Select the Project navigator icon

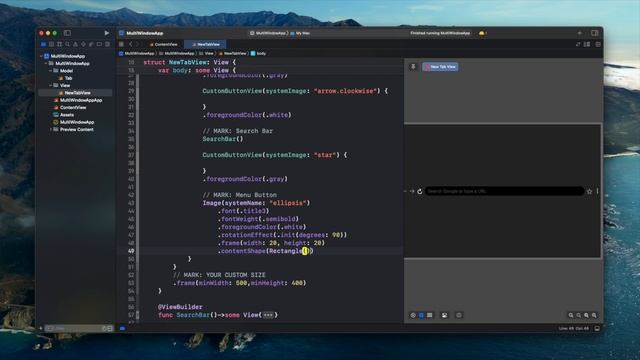[x=43, y=44]
